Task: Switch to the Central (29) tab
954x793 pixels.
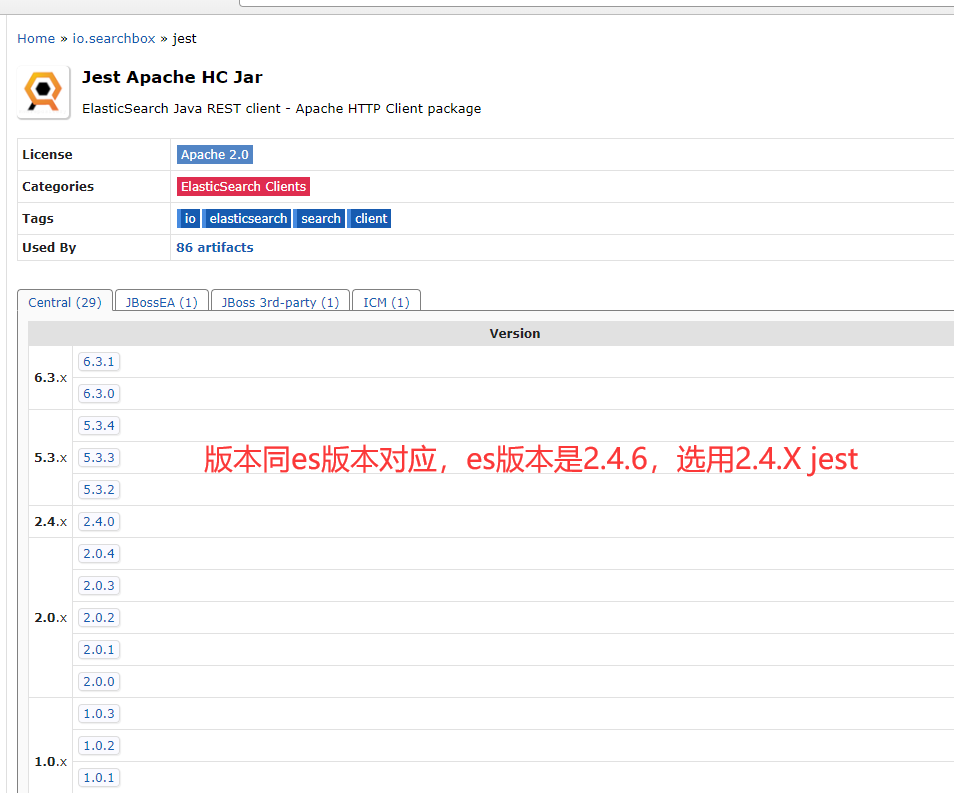Action: point(65,302)
